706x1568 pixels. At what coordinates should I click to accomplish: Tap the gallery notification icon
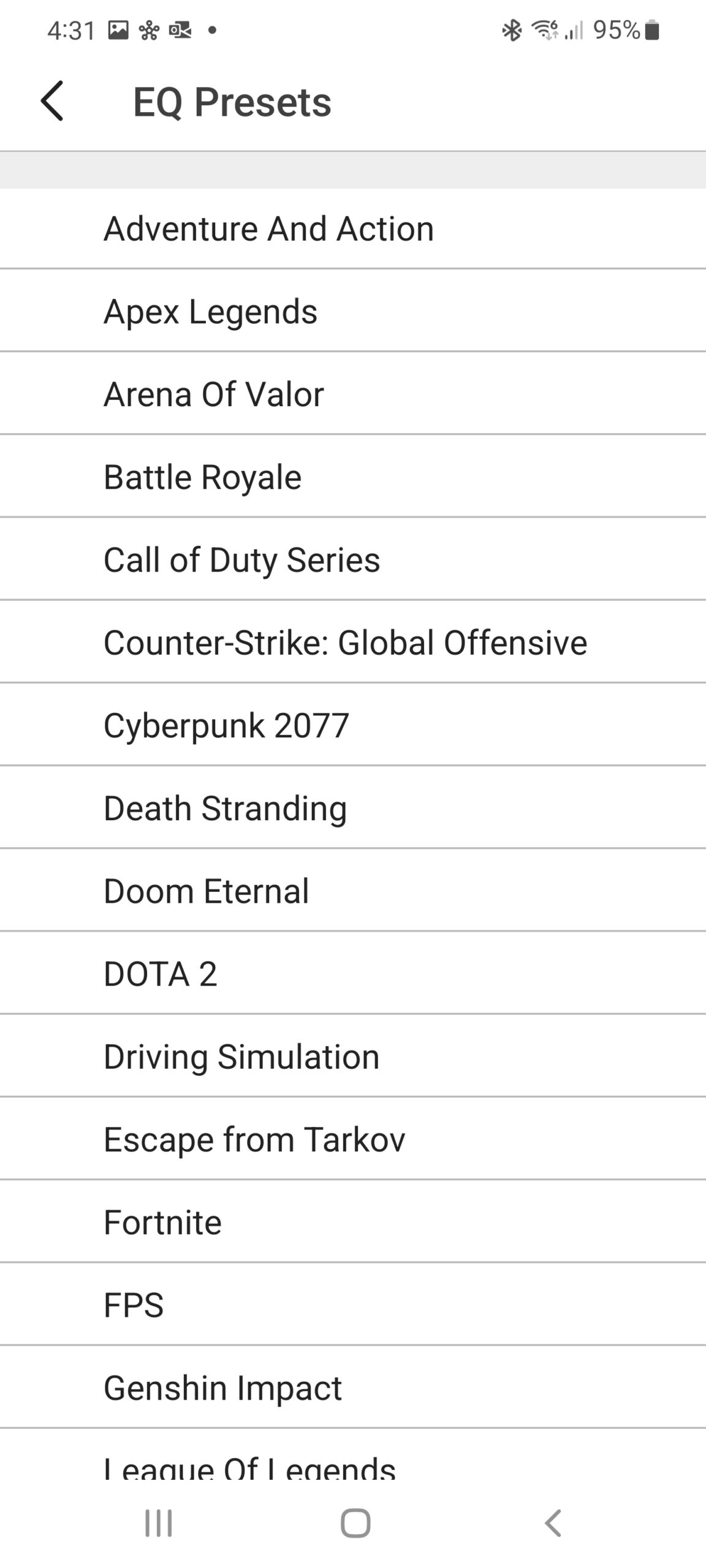tap(118, 30)
